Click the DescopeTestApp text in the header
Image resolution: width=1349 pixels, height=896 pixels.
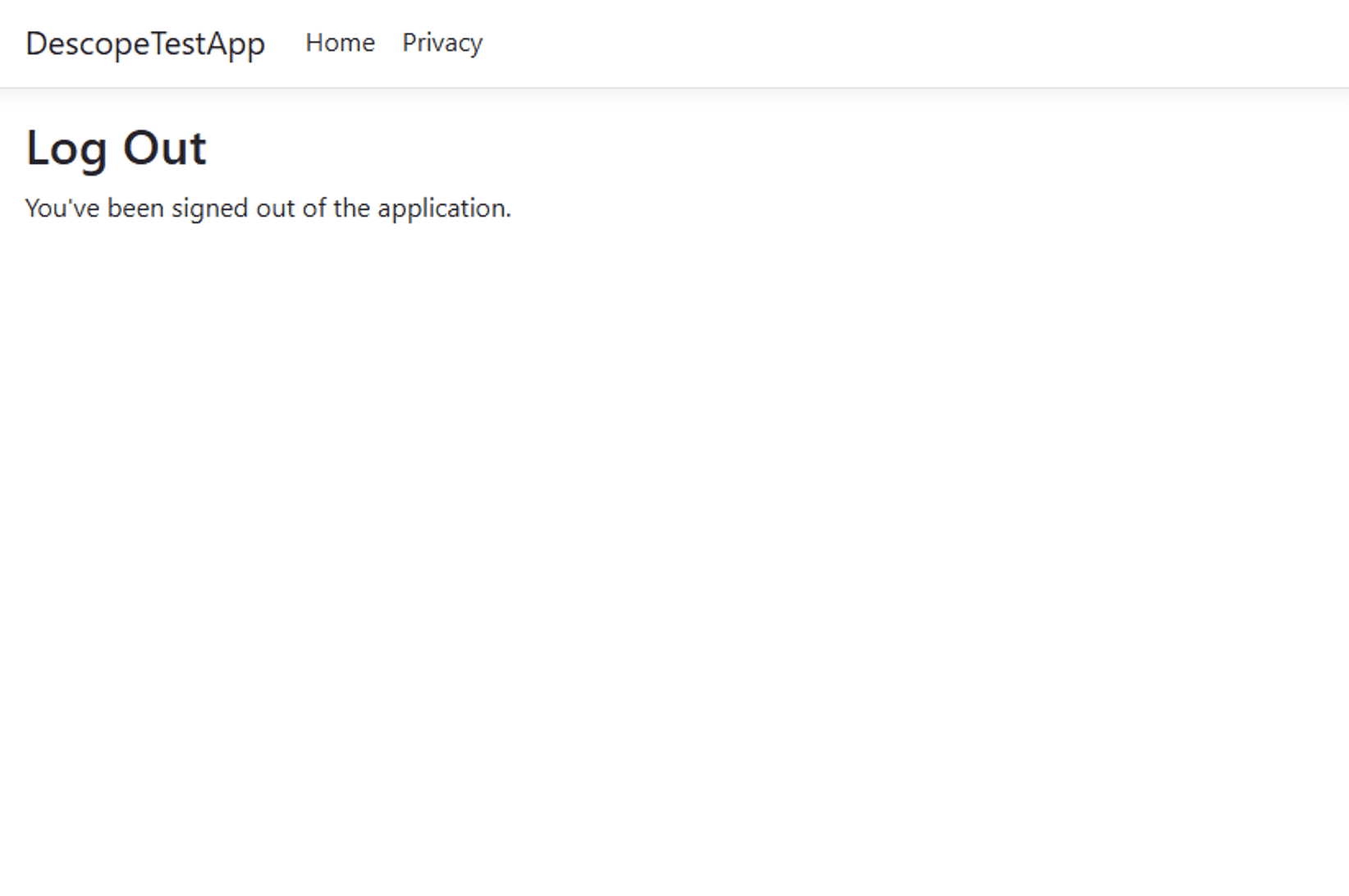click(x=144, y=43)
